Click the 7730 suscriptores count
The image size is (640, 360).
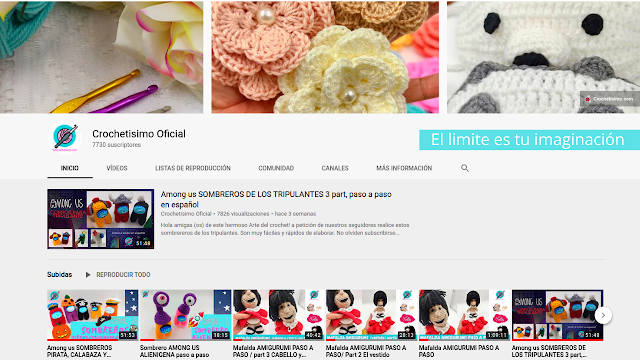(116, 145)
